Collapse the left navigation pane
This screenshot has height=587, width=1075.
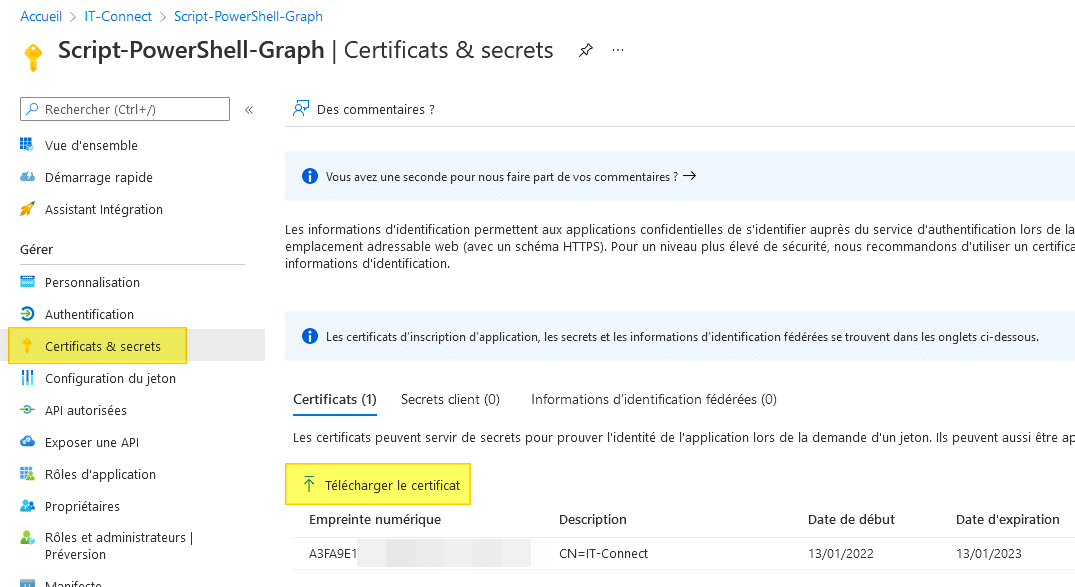248,111
